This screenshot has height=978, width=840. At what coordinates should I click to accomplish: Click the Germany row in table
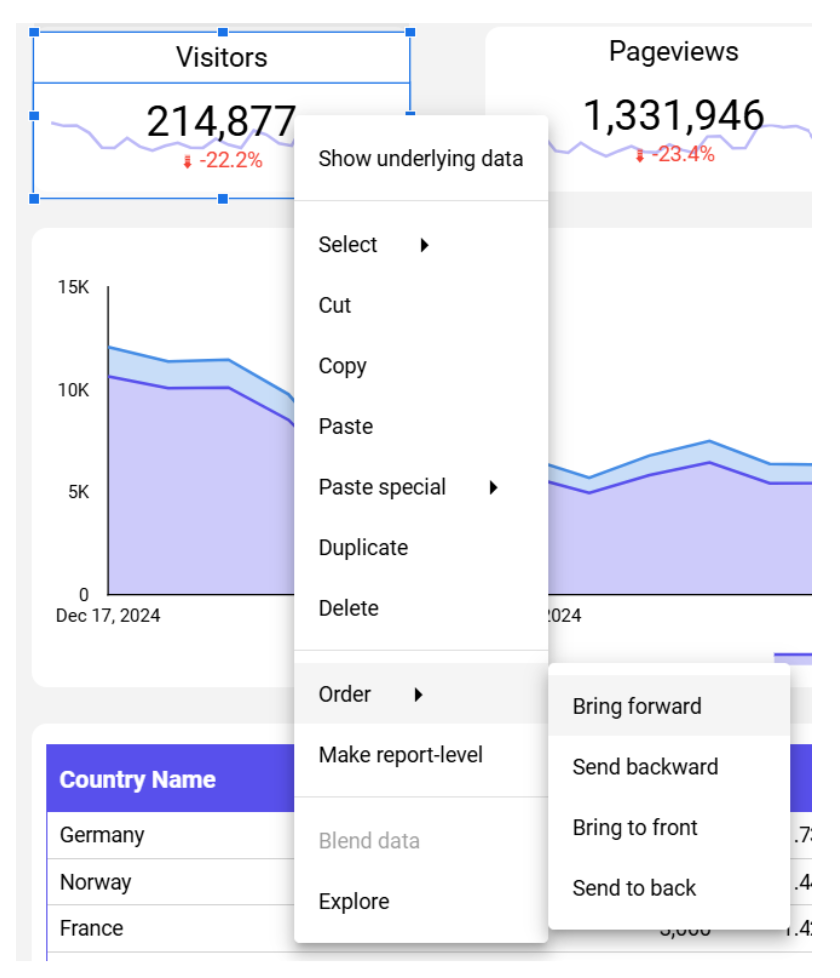102,835
